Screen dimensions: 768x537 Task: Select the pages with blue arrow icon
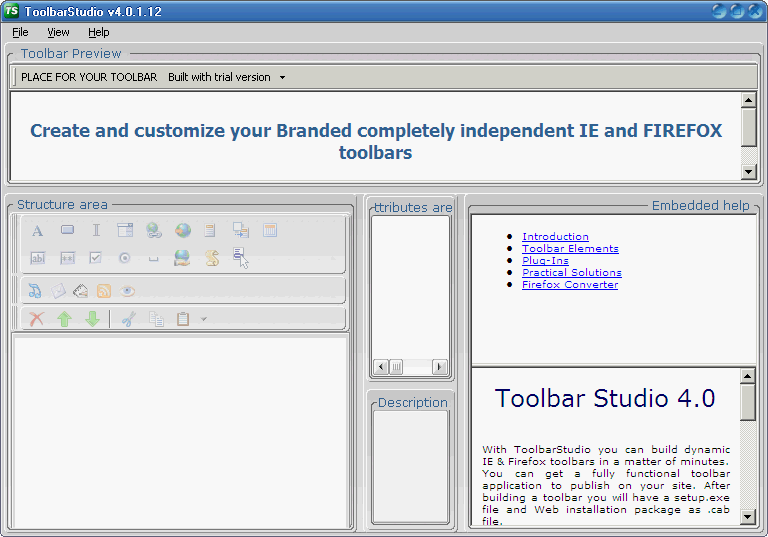click(240, 230)
